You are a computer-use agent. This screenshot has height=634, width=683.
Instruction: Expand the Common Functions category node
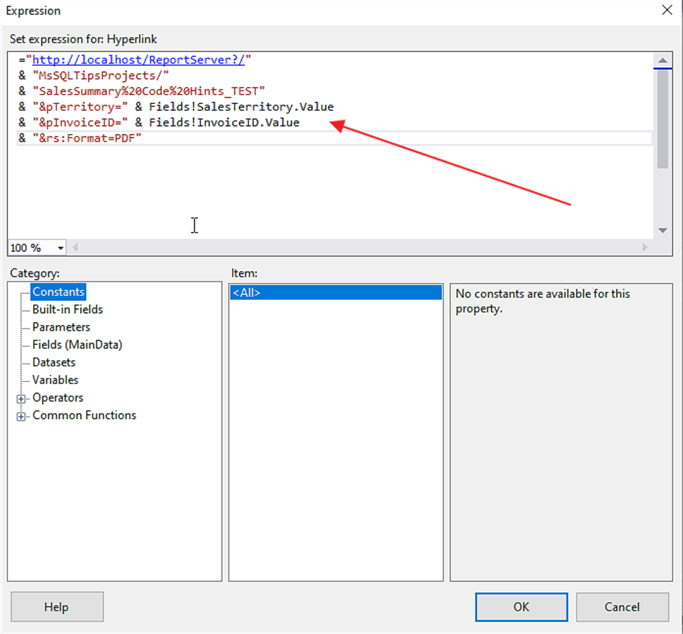coord(22,416)
